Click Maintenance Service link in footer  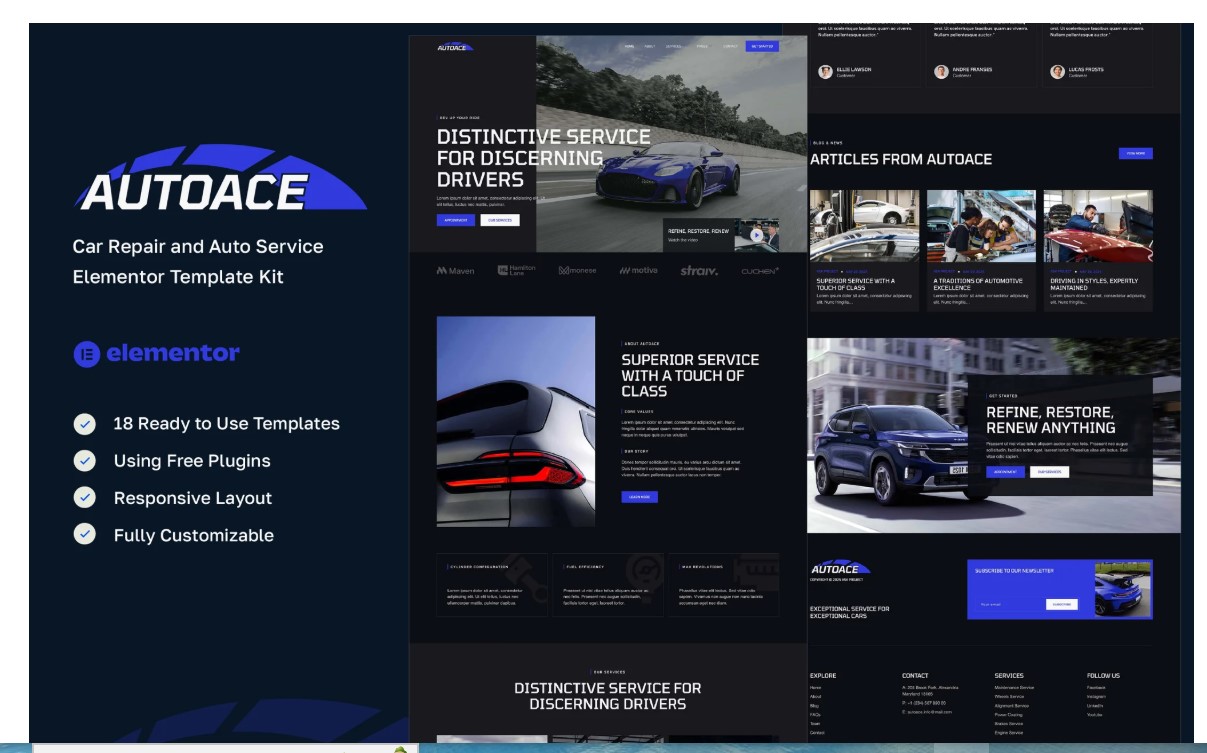pos(1015,688)
